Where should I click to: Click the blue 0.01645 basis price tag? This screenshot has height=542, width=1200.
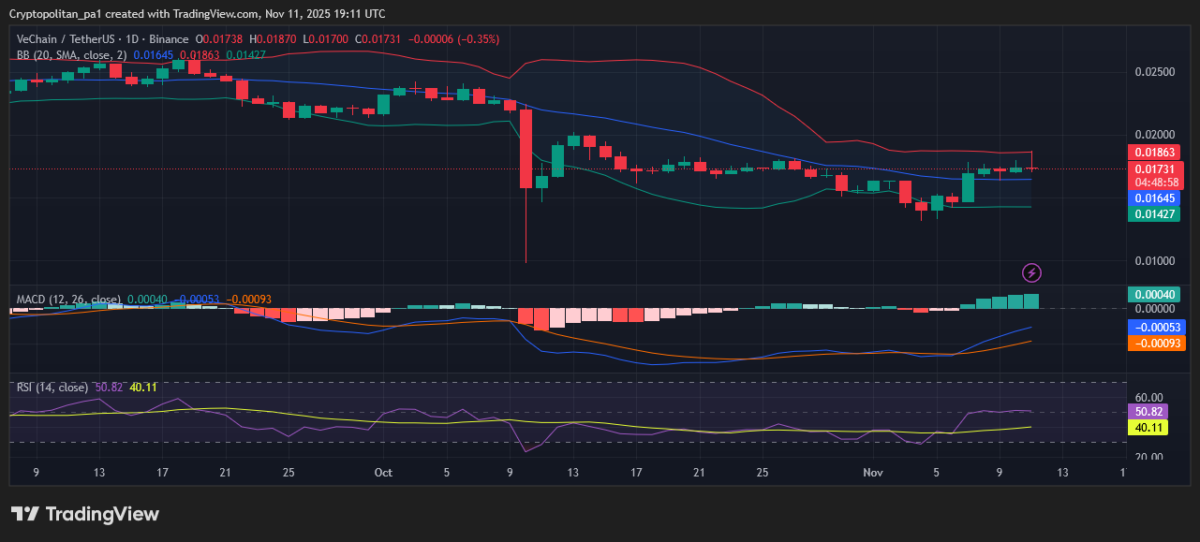[x=1153, y=199]
